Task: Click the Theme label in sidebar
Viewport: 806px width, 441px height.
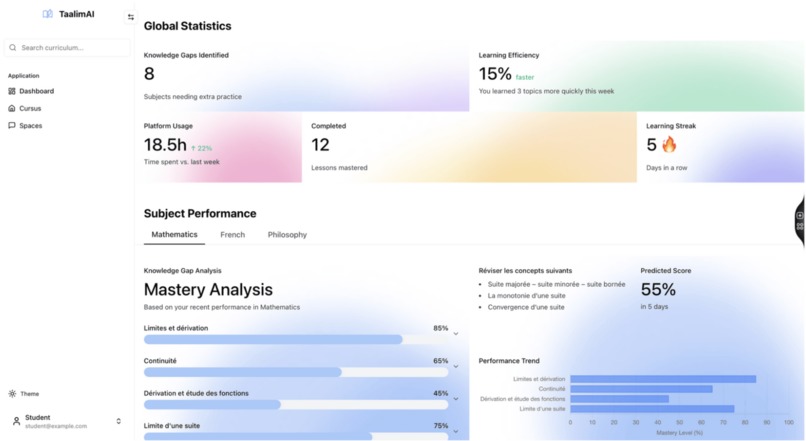Action: (30, 394)
